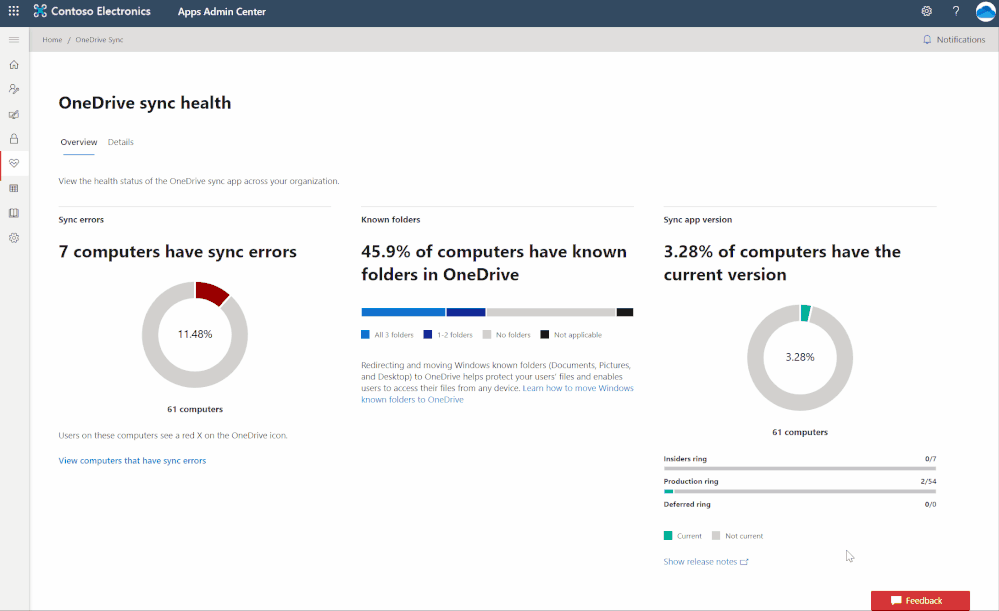This screenshot has width=999, height=611.
Task: Open the customization sidebar icon
Action: (x=14, y=114)
